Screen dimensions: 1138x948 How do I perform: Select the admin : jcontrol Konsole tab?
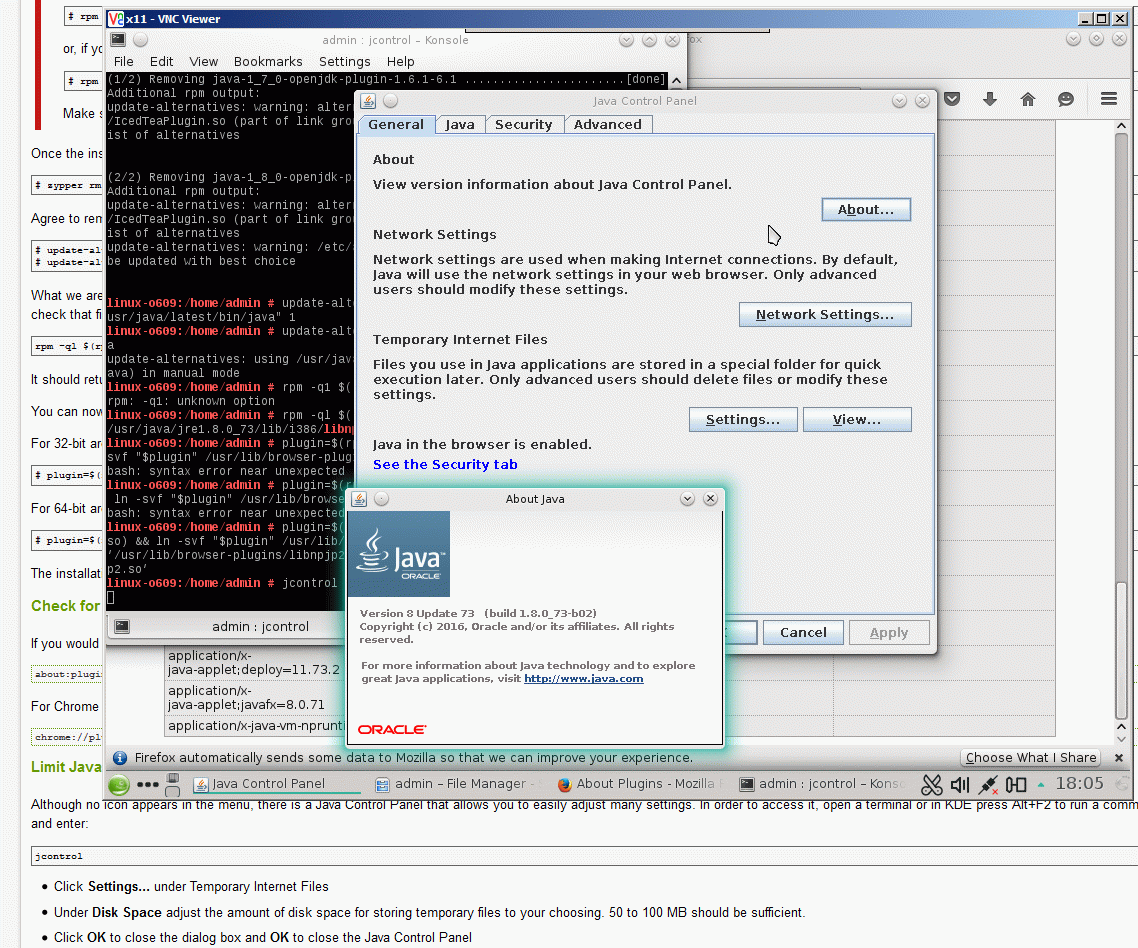click(x=260, y=626)
